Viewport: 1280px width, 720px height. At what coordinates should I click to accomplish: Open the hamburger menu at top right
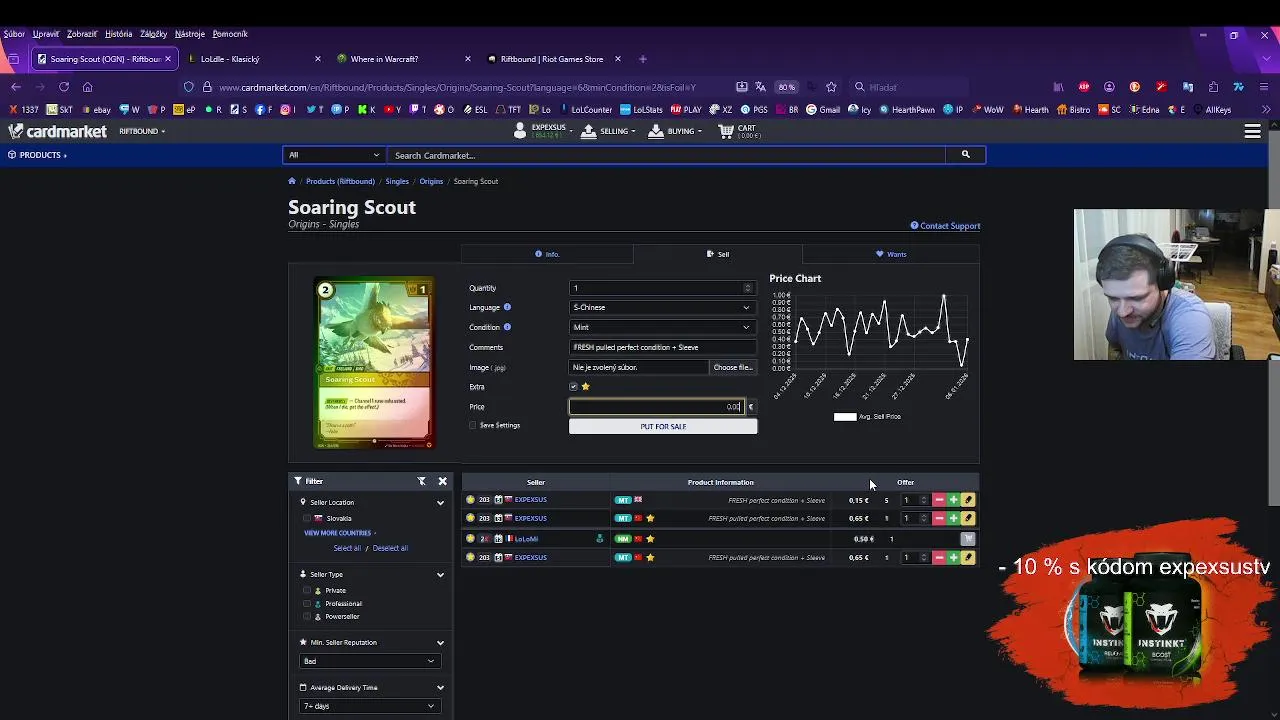pyautogui.click(x=1252, y=131)
